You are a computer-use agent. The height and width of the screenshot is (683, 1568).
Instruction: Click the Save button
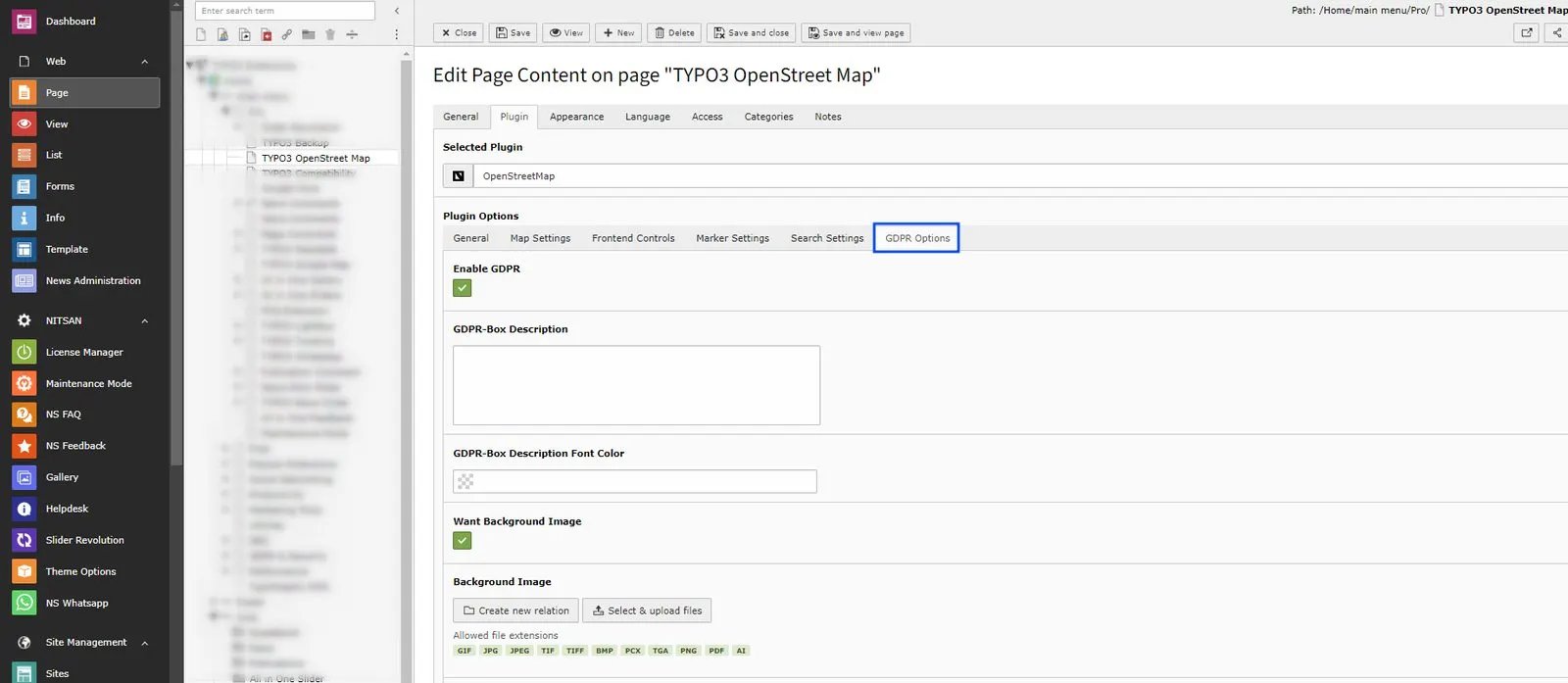pos(513,32)
